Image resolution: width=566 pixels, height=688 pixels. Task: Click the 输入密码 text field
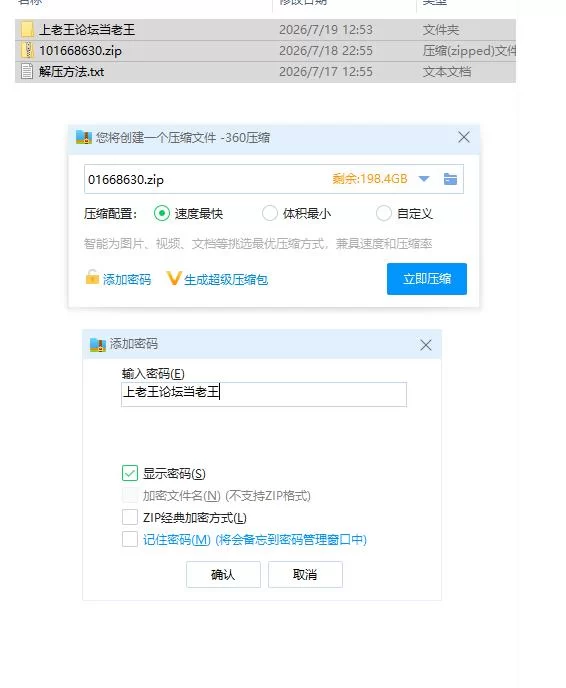(x=264, y=394)
